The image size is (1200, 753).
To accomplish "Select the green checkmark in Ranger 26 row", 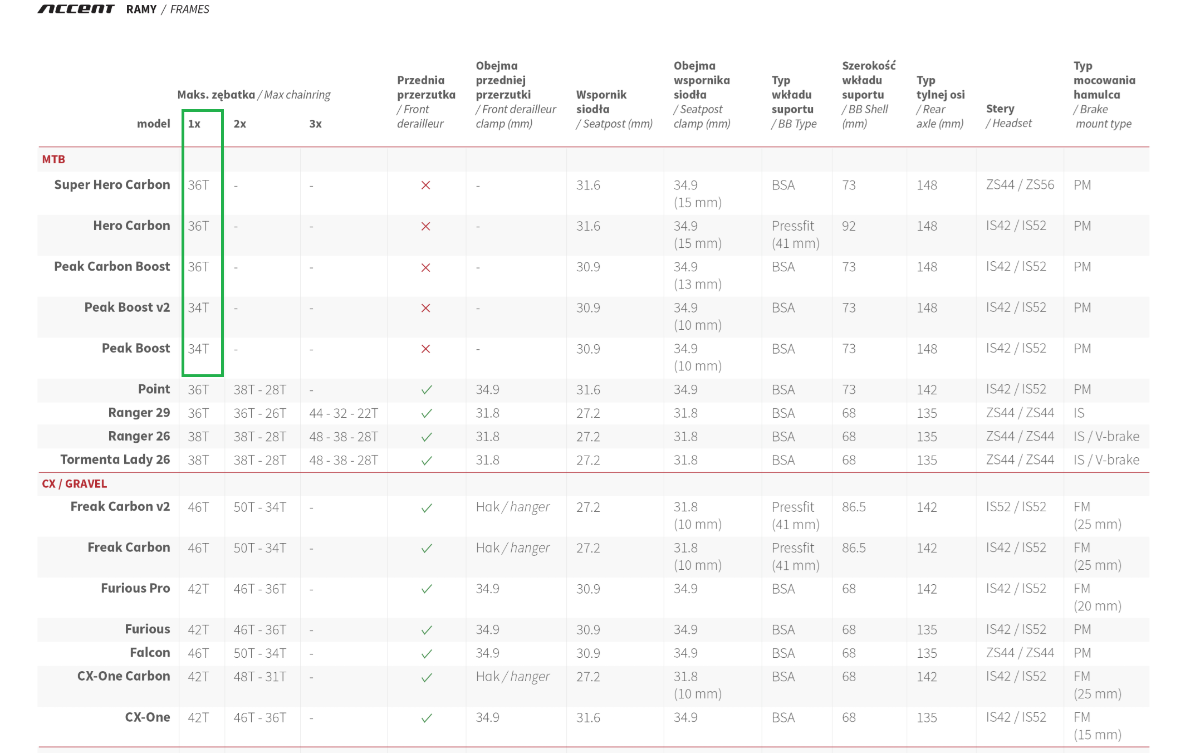I will 426,437.
